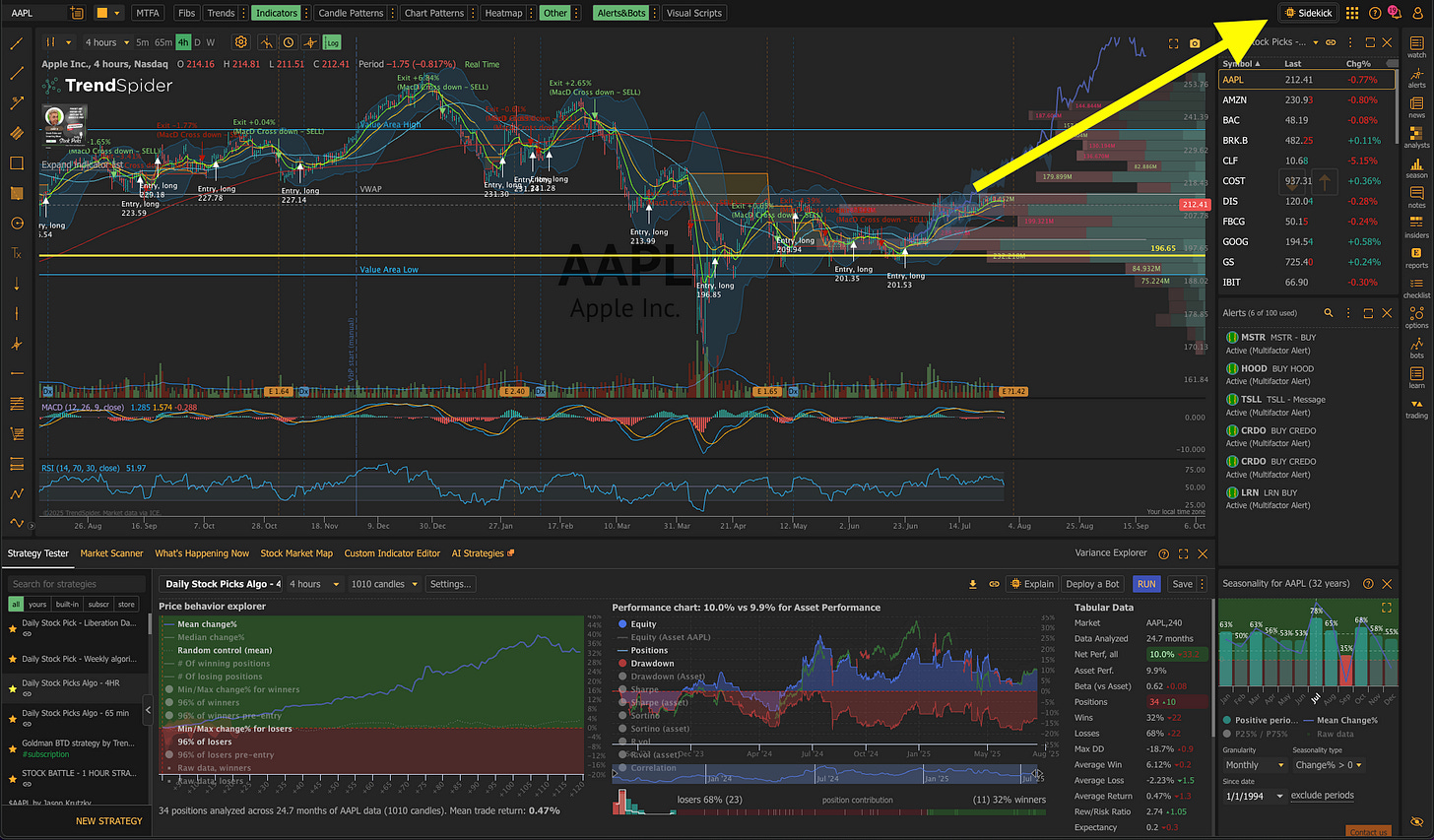Select the trend line drawing tool
Viewport: 1434px width, 840px height.
point(16,73)
